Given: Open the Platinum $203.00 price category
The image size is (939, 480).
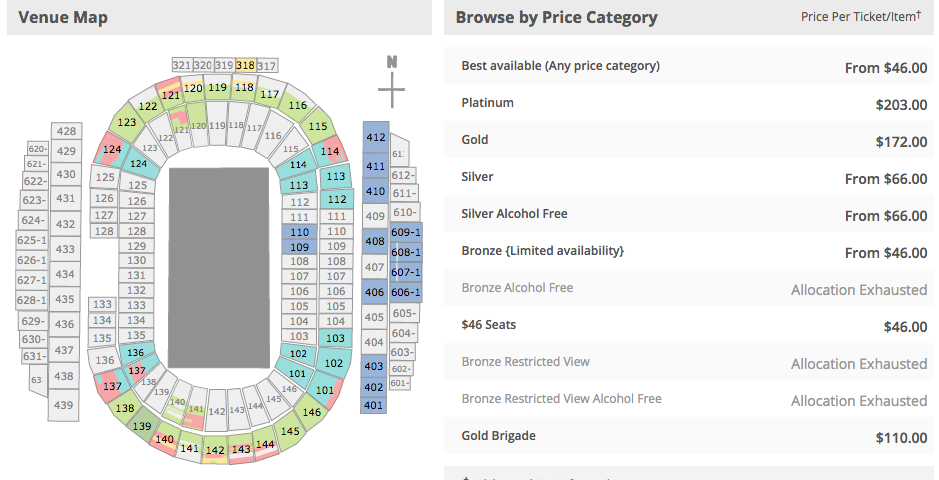Looking at the screenshot, I should pos(689,103).
